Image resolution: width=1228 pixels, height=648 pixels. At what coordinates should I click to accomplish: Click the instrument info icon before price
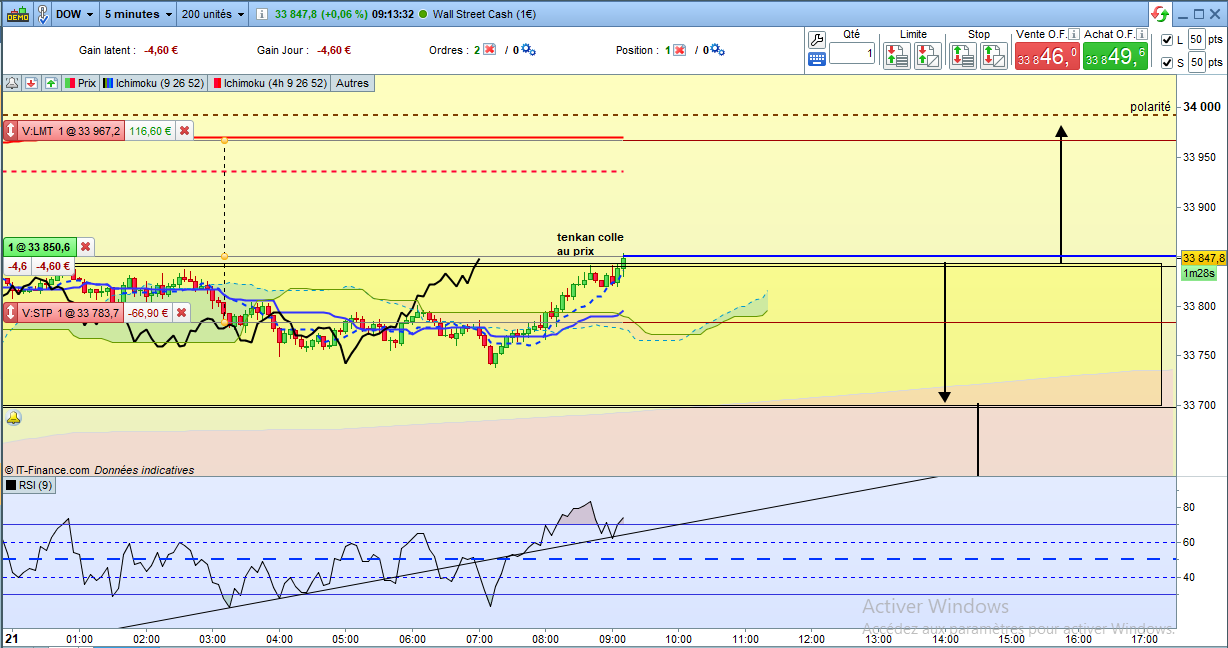261,14
